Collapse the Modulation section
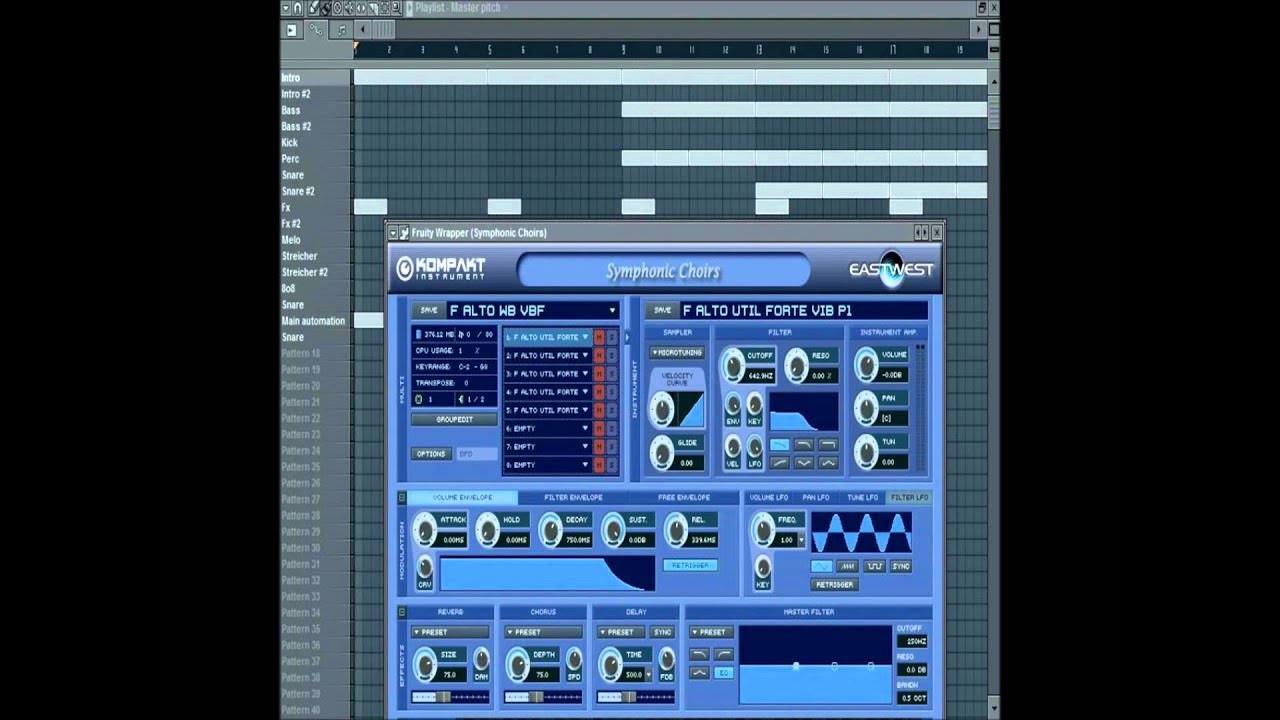The image size is (1280, 720). click(x=402, y=497)
